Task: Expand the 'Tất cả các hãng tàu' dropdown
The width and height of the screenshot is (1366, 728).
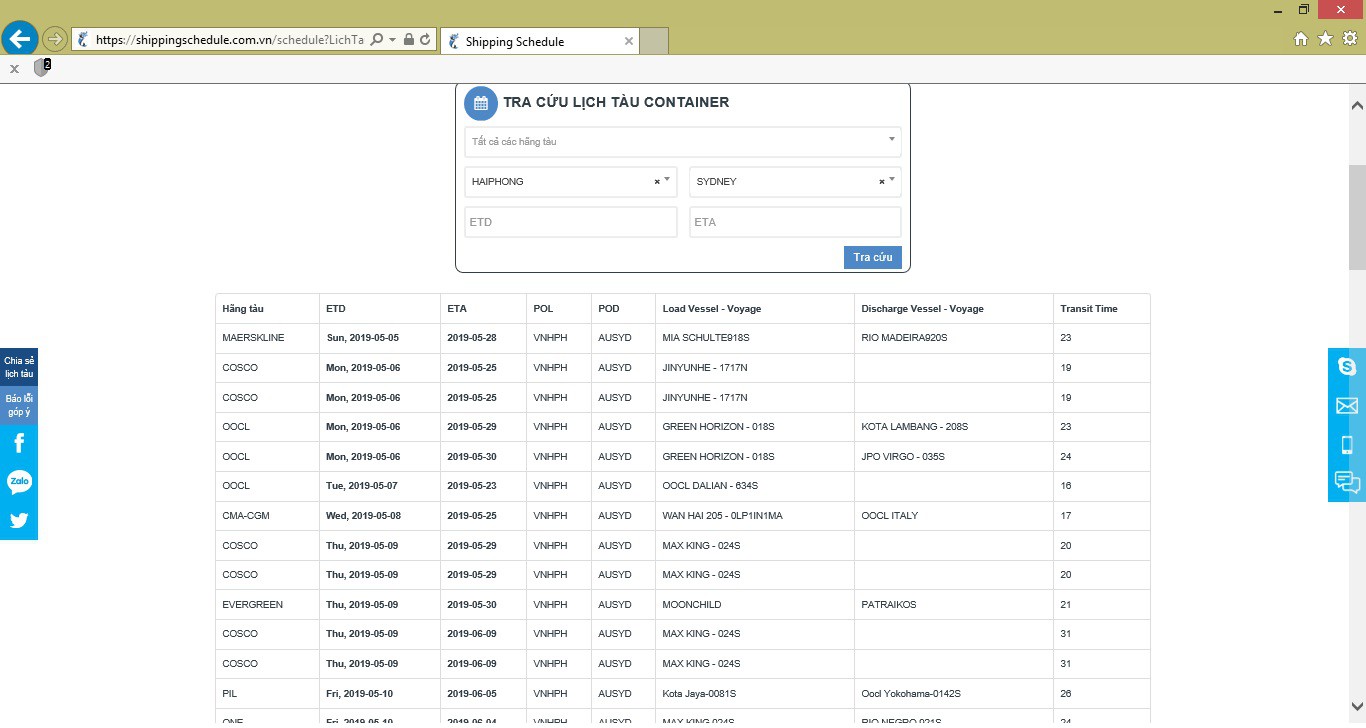Action: [683, 142]
